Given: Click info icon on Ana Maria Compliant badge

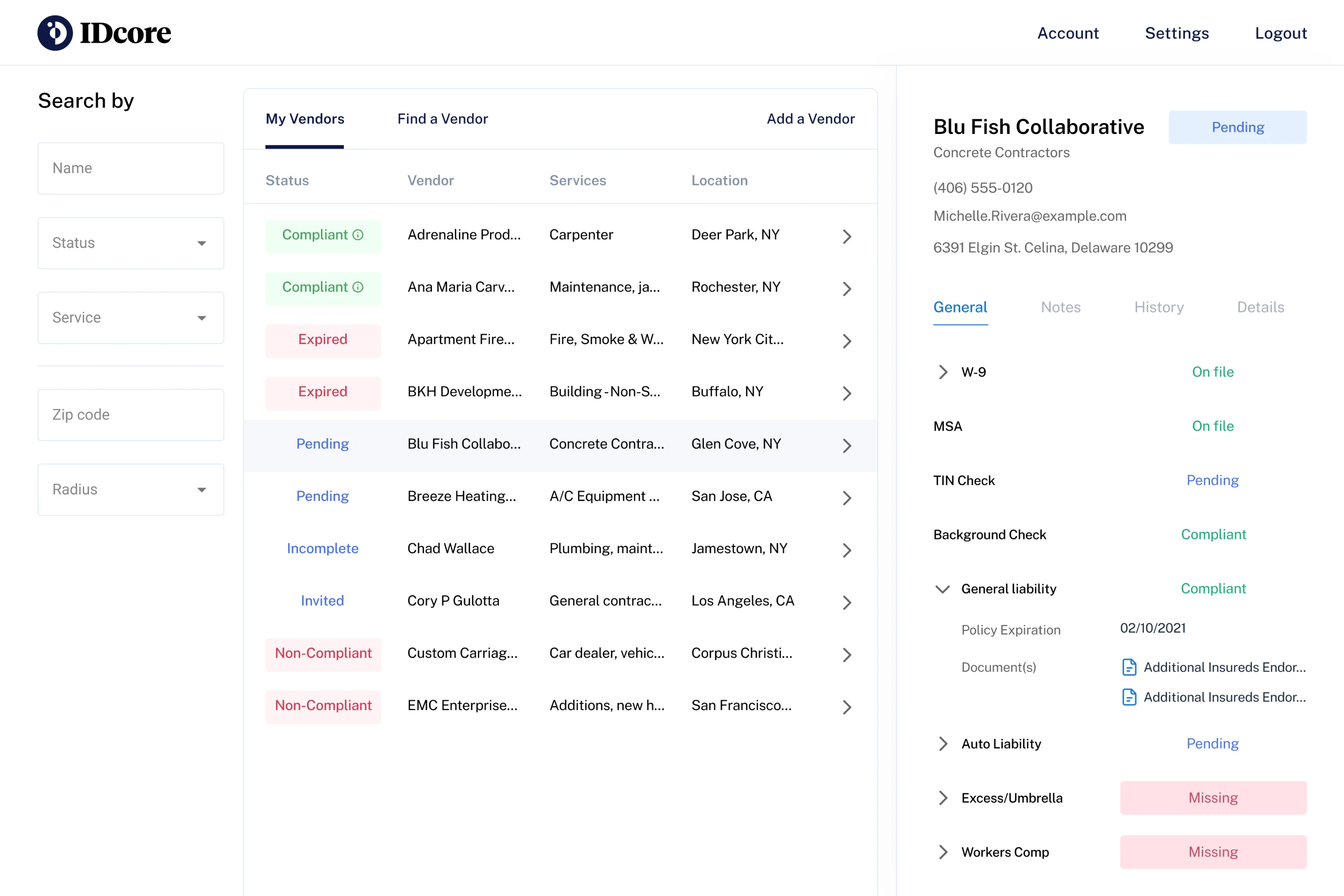Looking at the screenshot, I should [358, 287].
